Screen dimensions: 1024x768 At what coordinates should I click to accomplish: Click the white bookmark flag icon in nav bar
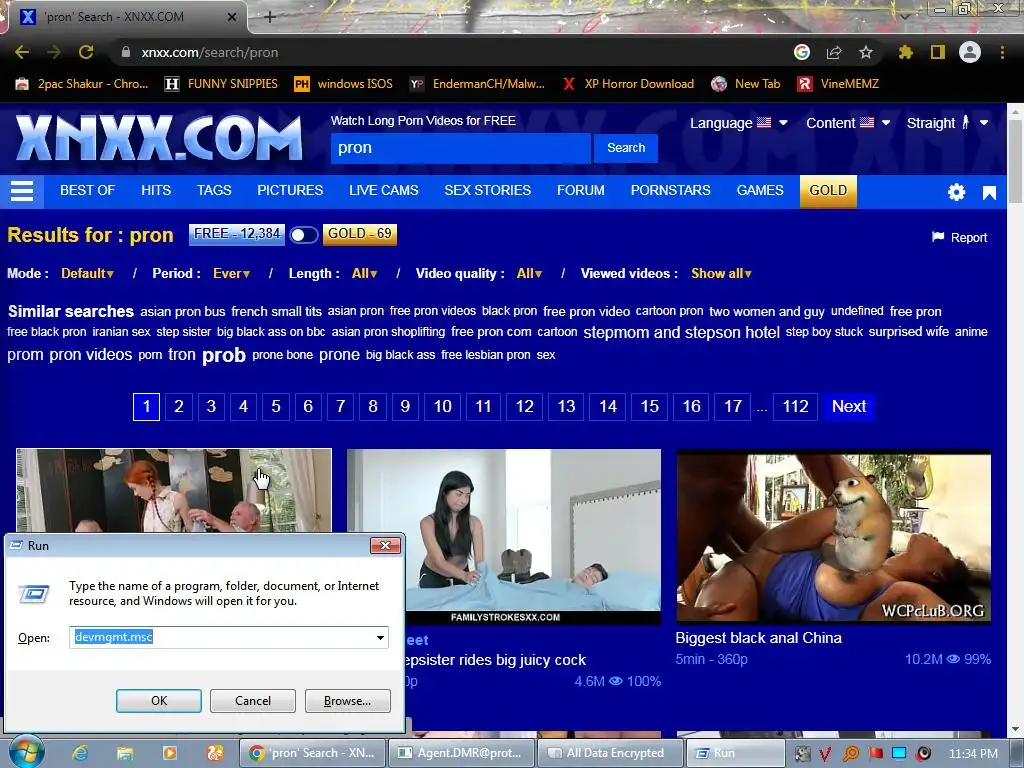[989, 193]
